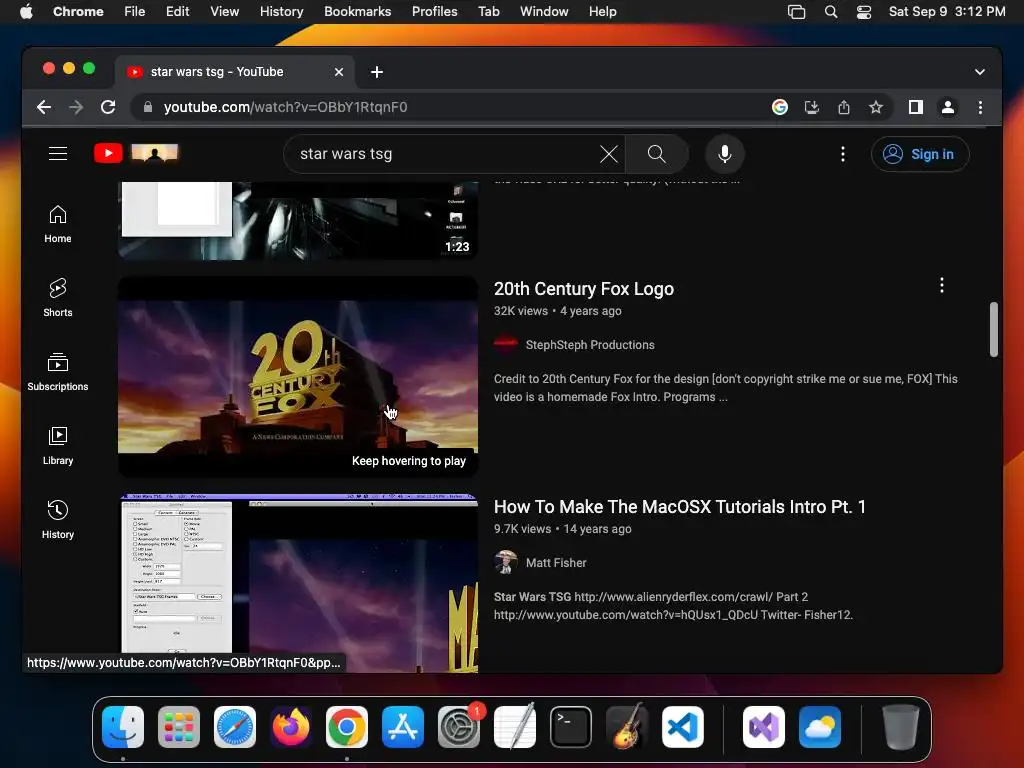1024x768 pixels.
Task: Reload the YouTube page
Action: pos(108,107)
